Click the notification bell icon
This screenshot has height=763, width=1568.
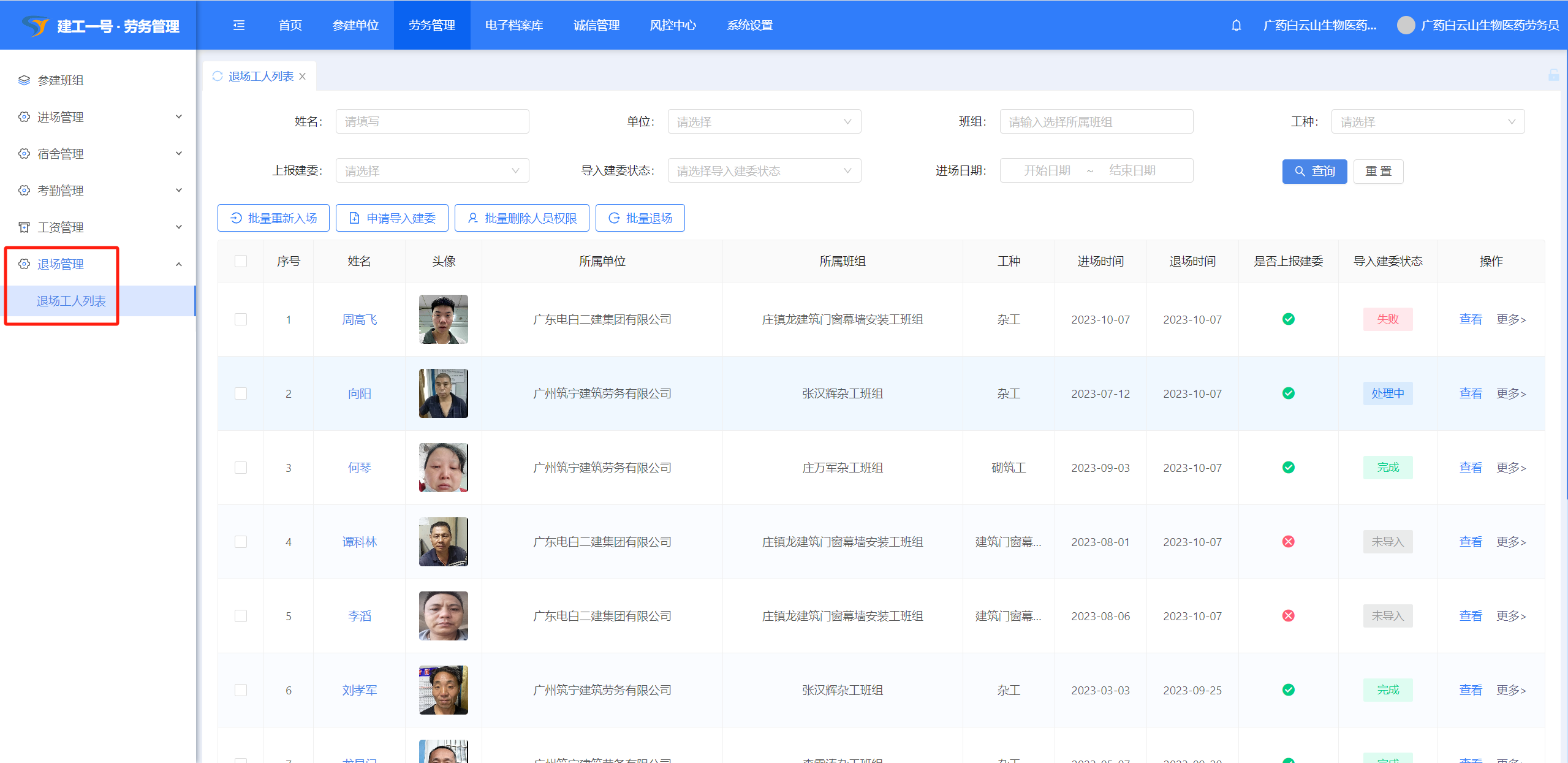(x=1236, y=25)
